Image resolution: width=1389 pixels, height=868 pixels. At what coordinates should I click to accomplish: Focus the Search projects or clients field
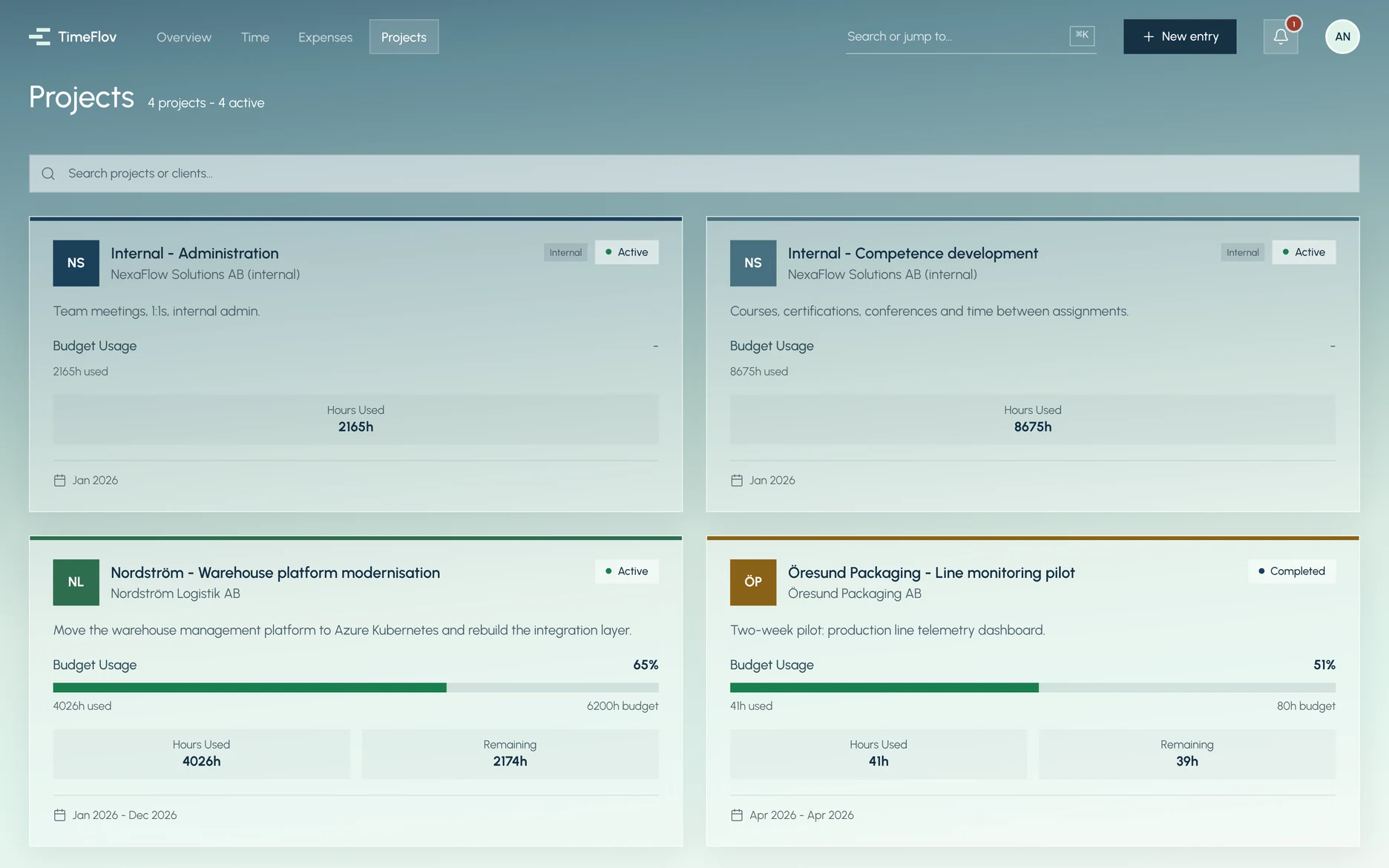click(694, 174)
